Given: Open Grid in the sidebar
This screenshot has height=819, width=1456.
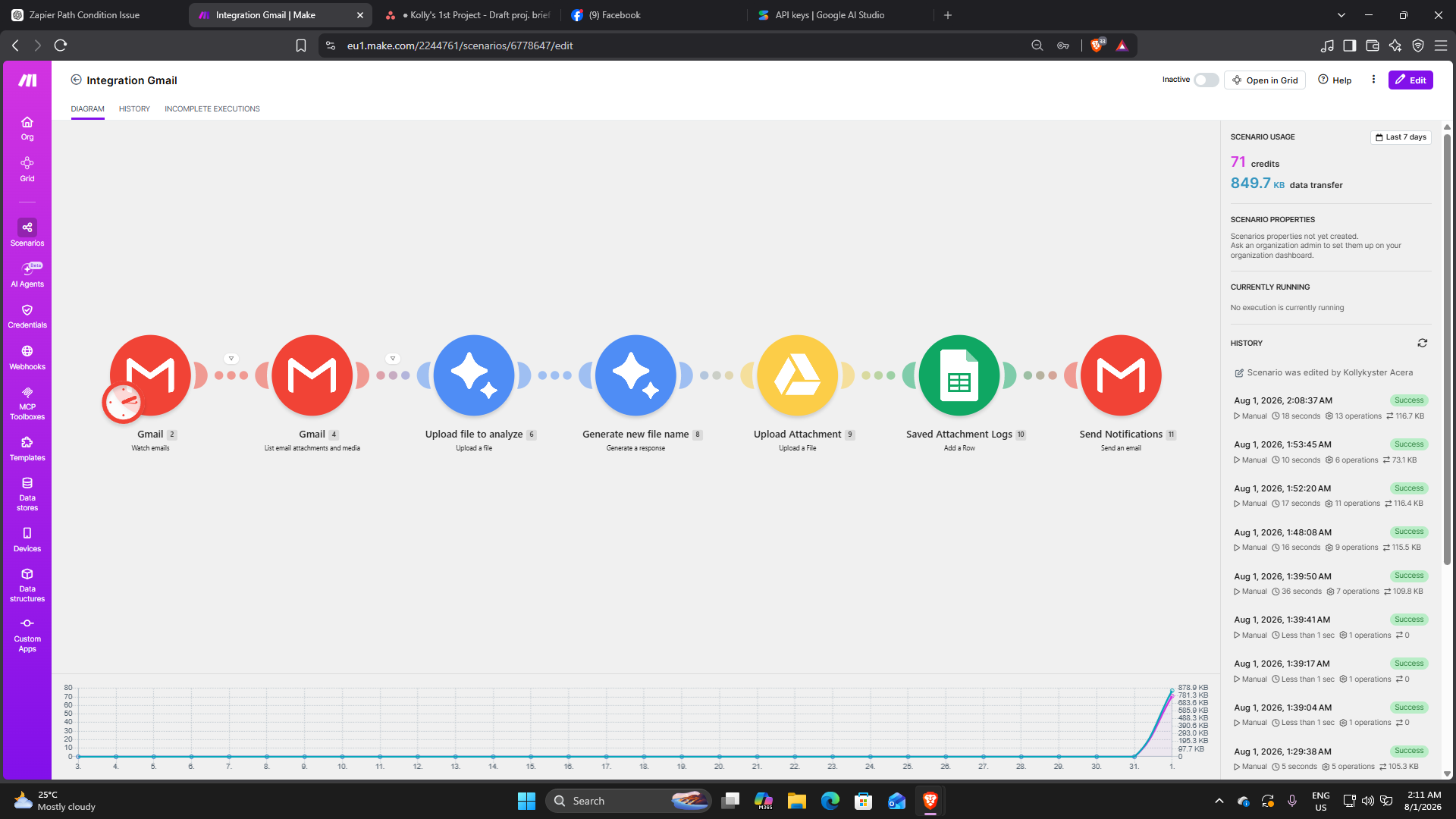Looking at the screenshot, I should 27,169.
